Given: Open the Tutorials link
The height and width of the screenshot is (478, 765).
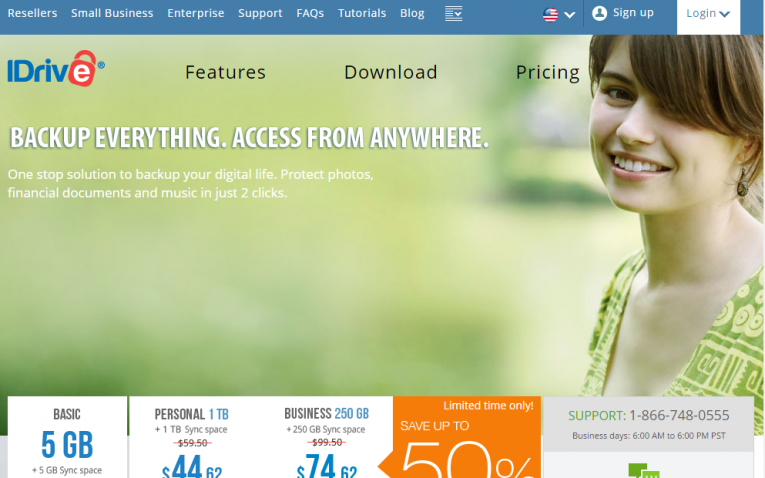Looking at the screenshot, I should pyautogui.click(x=362, y=13).
